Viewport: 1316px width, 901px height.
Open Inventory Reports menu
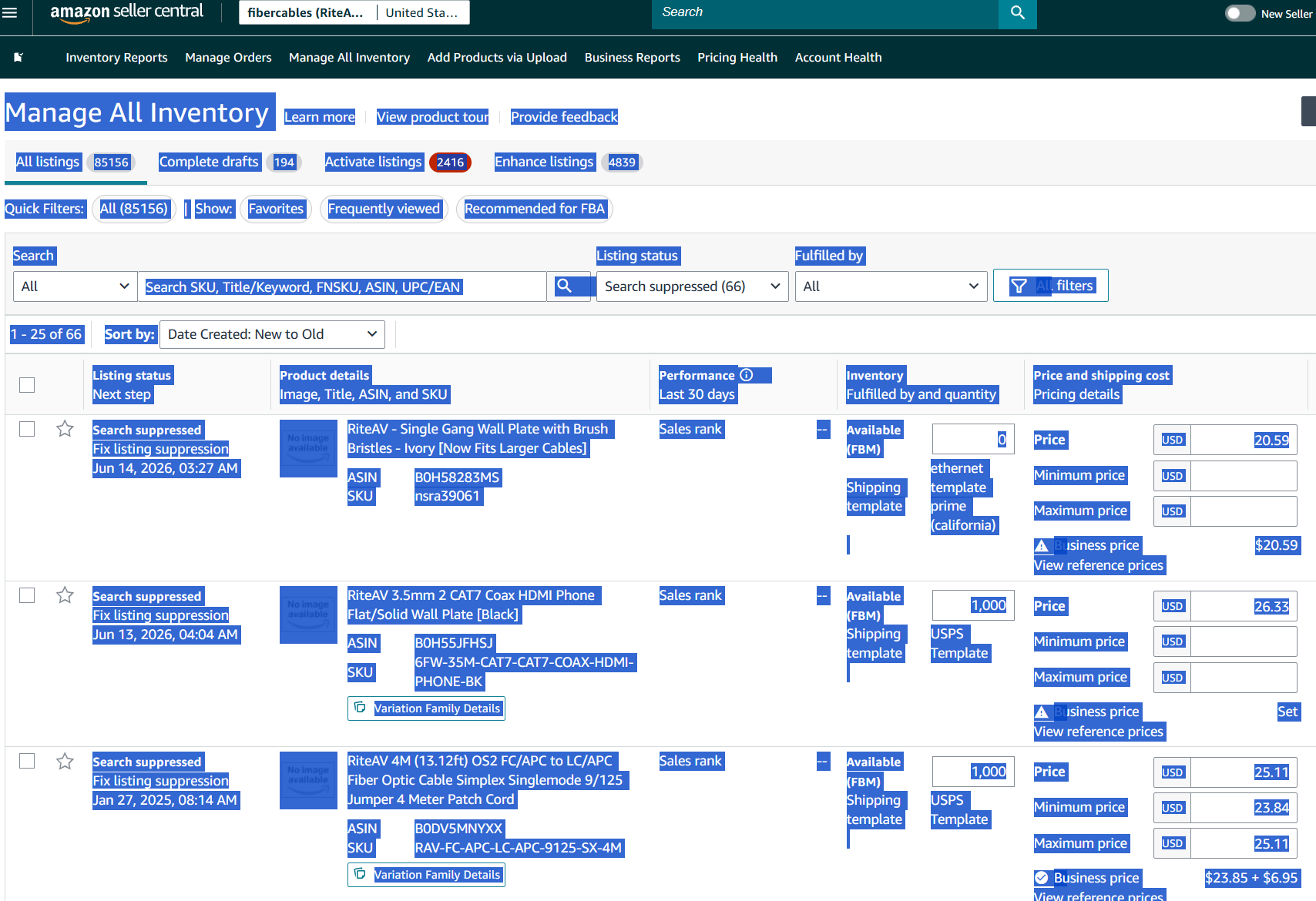coord(116,57)
